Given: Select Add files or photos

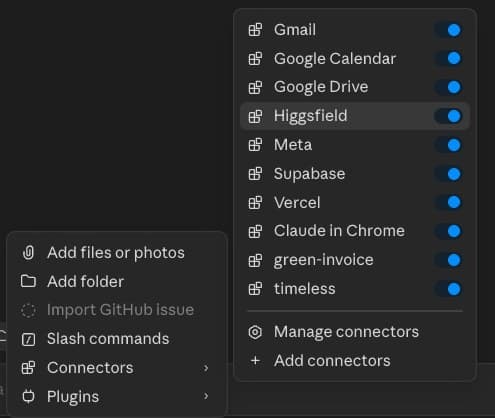Looking at the screenshot, I should (117, 253).
